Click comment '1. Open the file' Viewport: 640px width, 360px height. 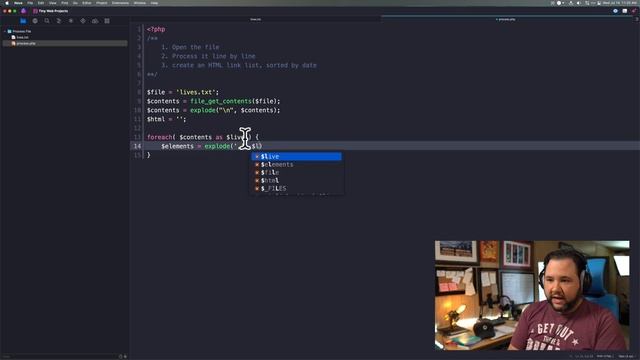[x=191, y=47]
